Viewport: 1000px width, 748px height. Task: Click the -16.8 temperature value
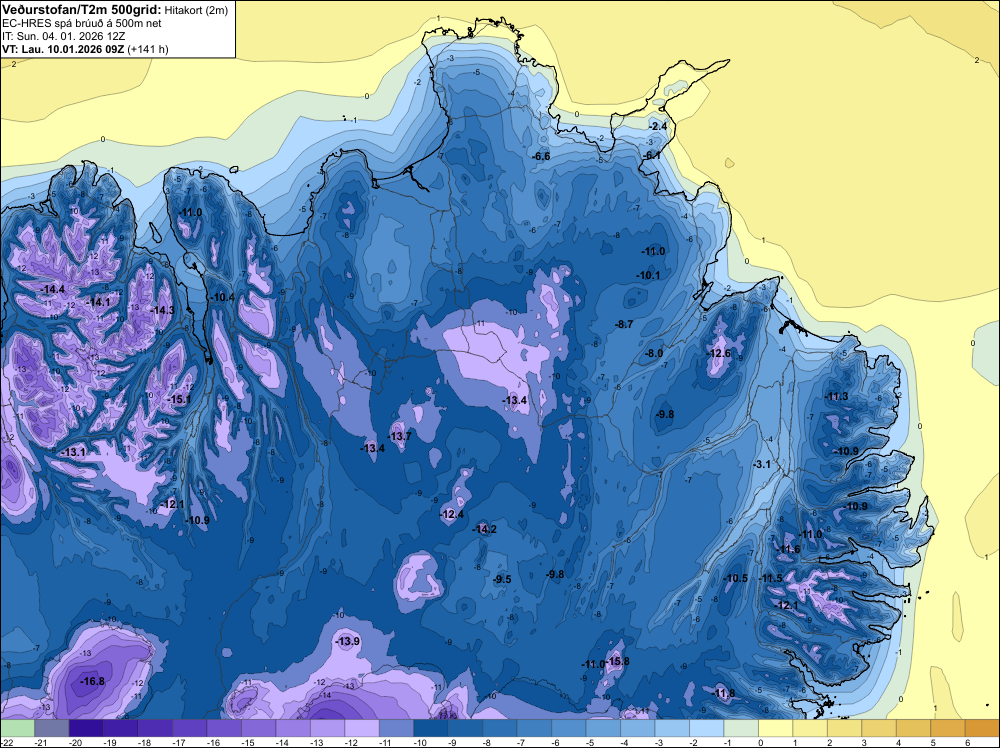(92, 682)
